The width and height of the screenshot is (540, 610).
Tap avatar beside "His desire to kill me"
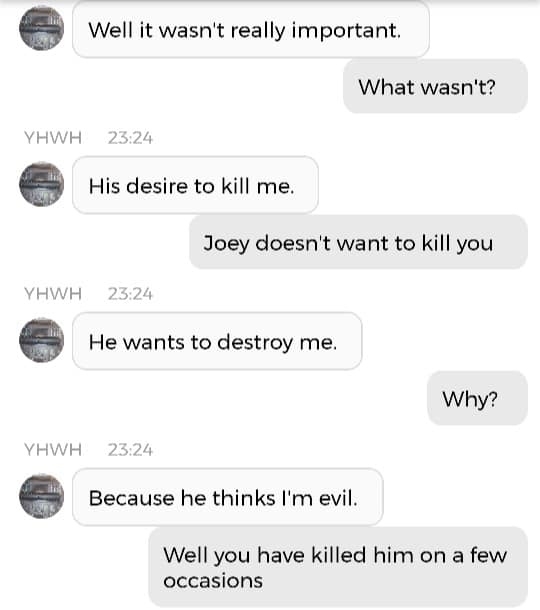coord(42,184)
